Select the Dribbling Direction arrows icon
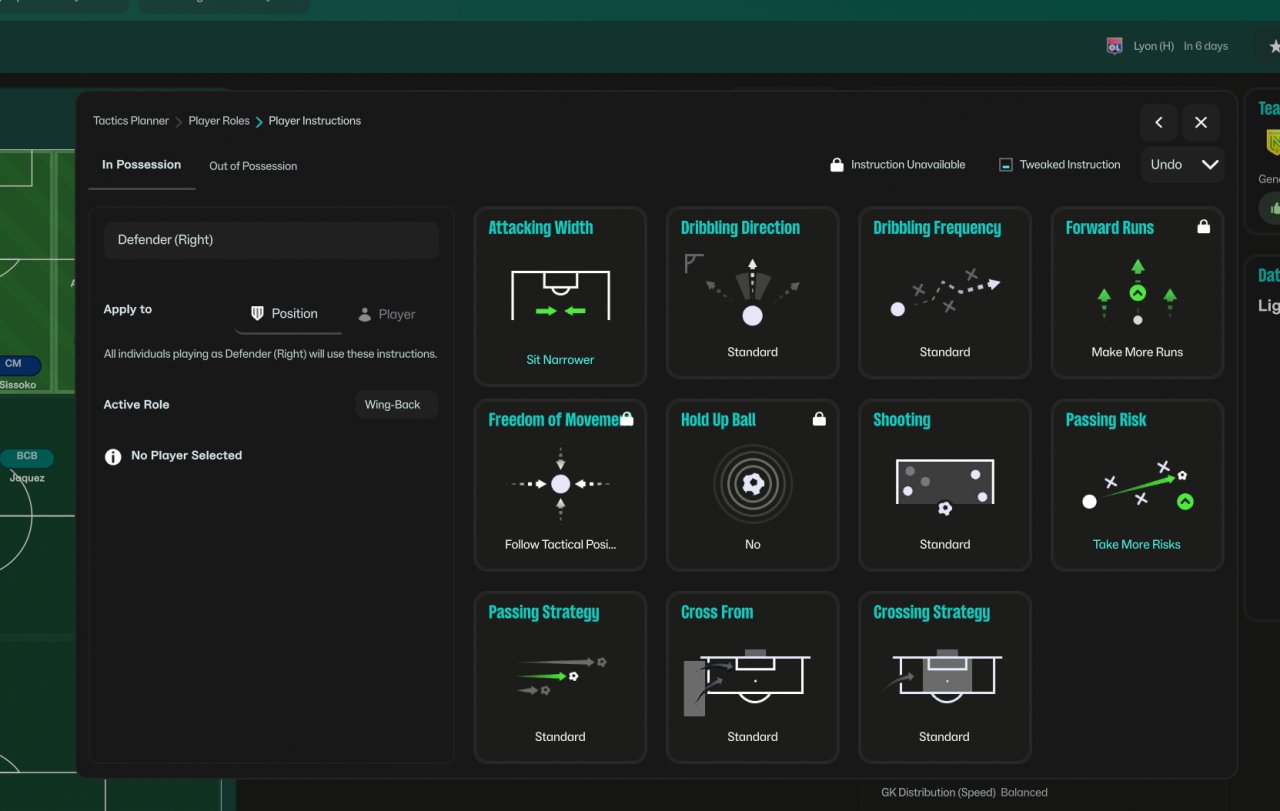The image size is (1280, 811). (752, 291)
